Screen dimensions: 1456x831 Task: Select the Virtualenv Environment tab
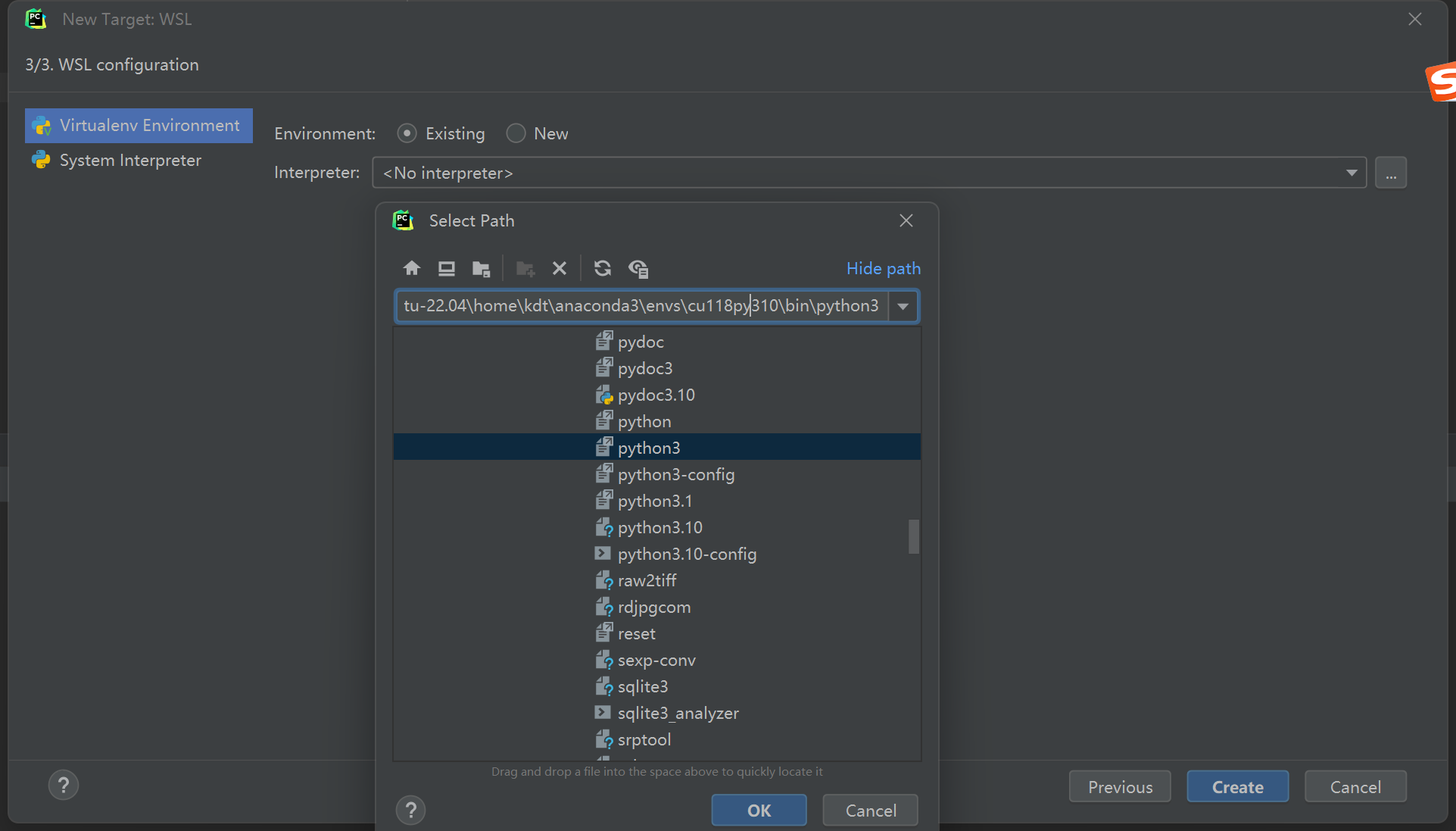pos(139,126)
